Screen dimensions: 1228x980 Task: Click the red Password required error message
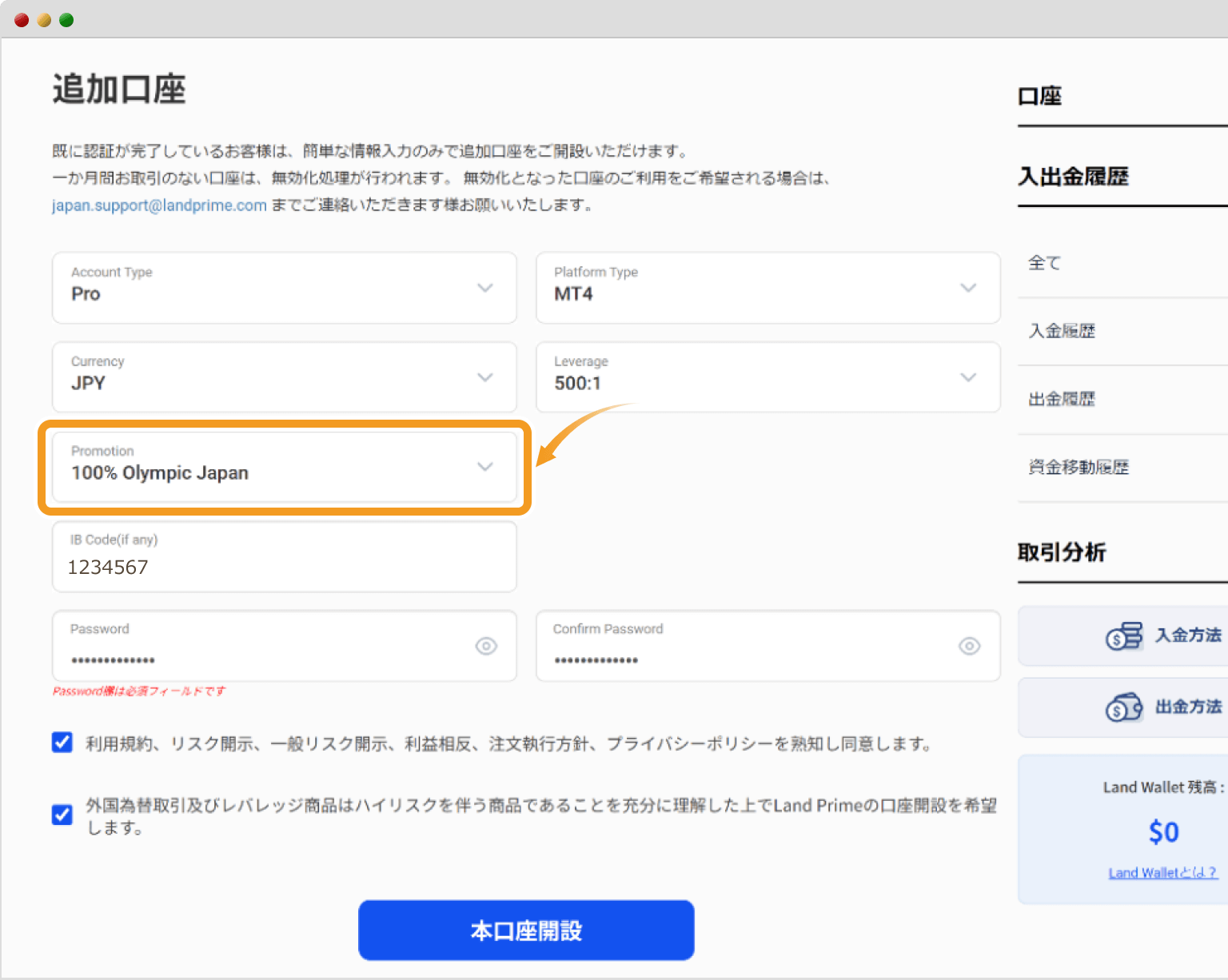[139, 691]
